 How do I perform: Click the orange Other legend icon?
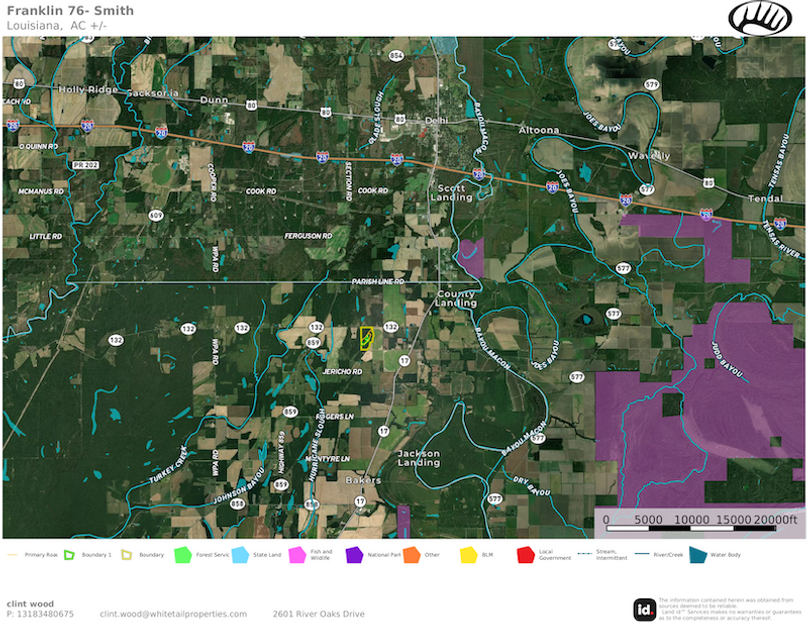click(410, 554)
